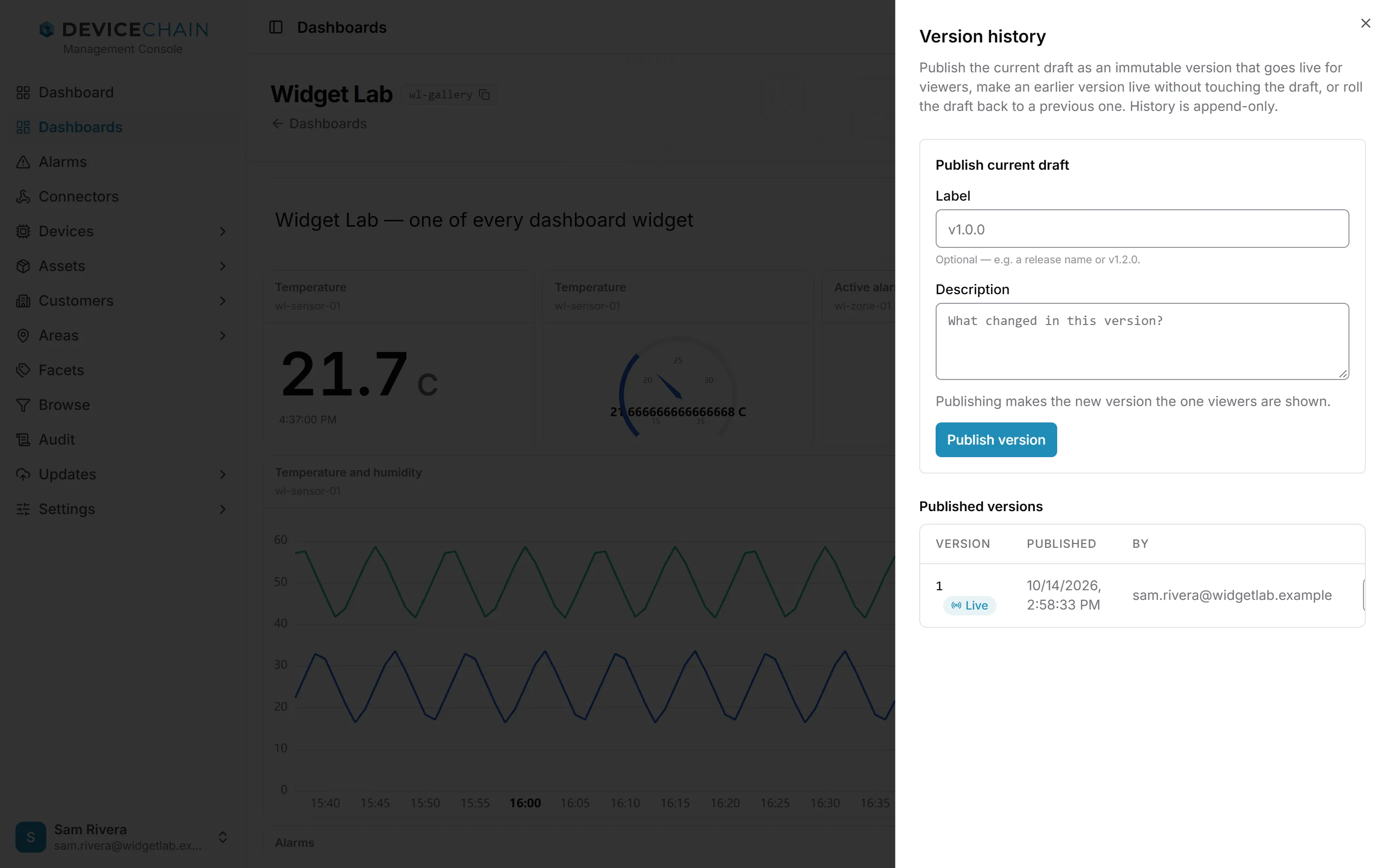
Task: Expand the Devices submenu chevron
Action: (223, 231)
